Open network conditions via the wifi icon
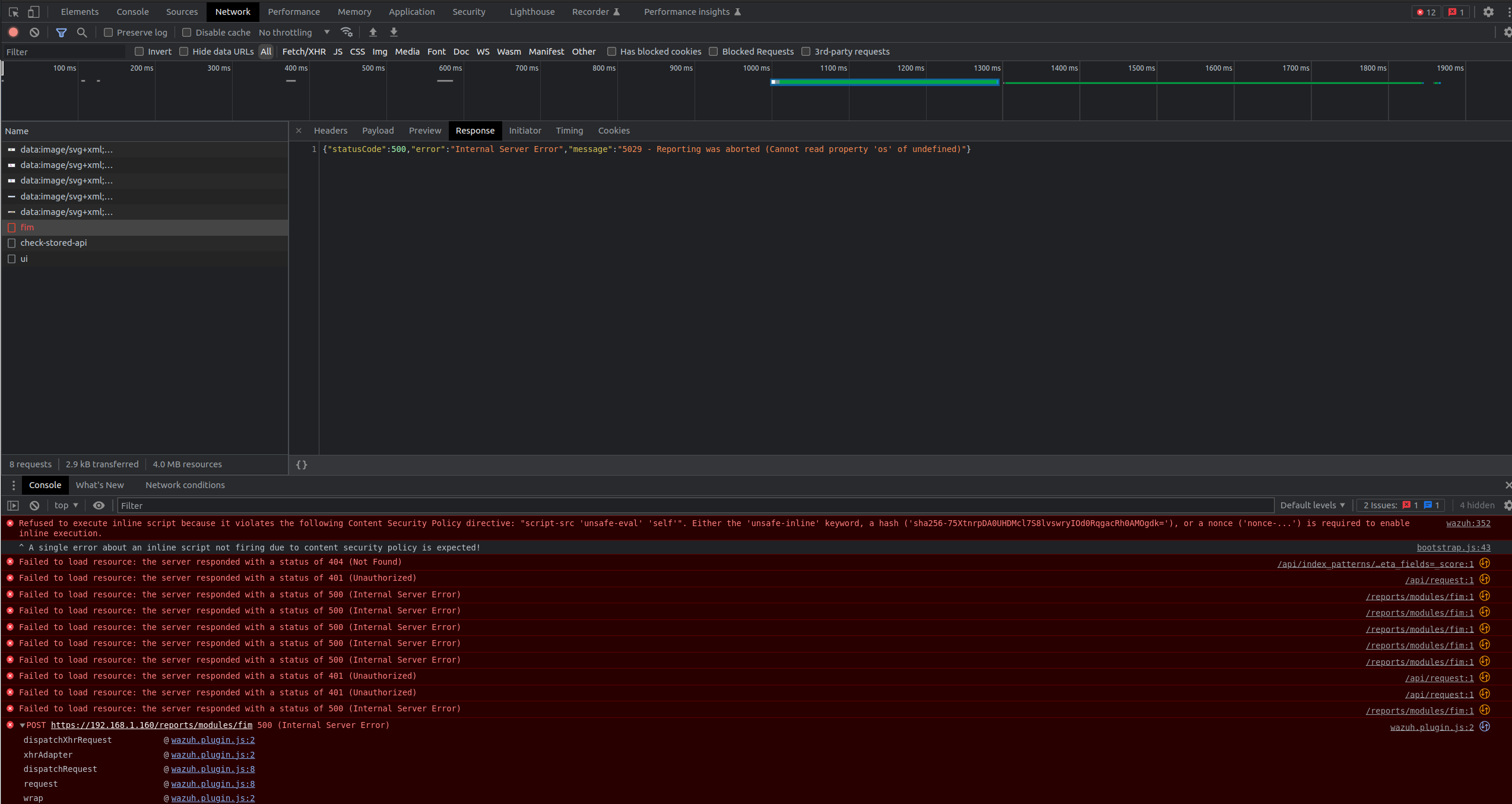Screen dimensions: 1512x804 pos(347,33)
